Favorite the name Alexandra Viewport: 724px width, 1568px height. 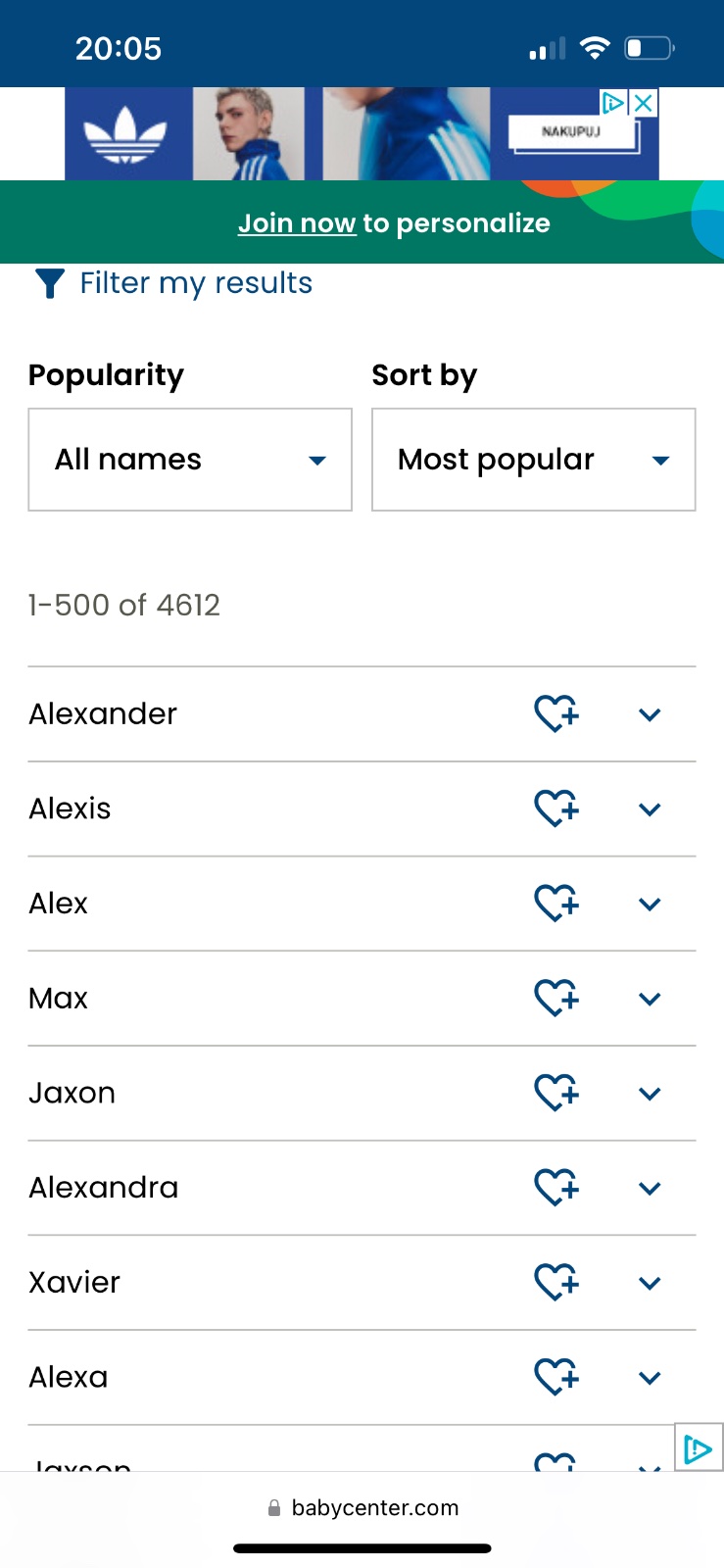coord(556,1187)
